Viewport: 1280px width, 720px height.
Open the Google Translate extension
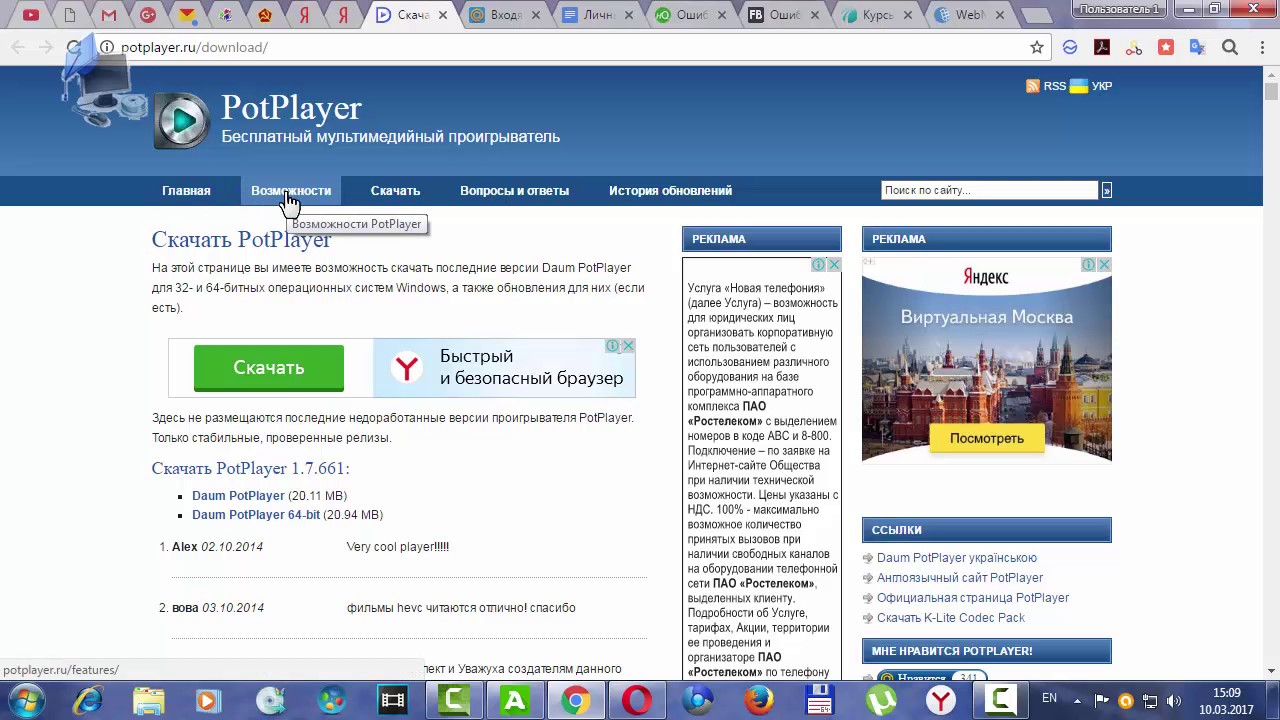coord(1198,47)
